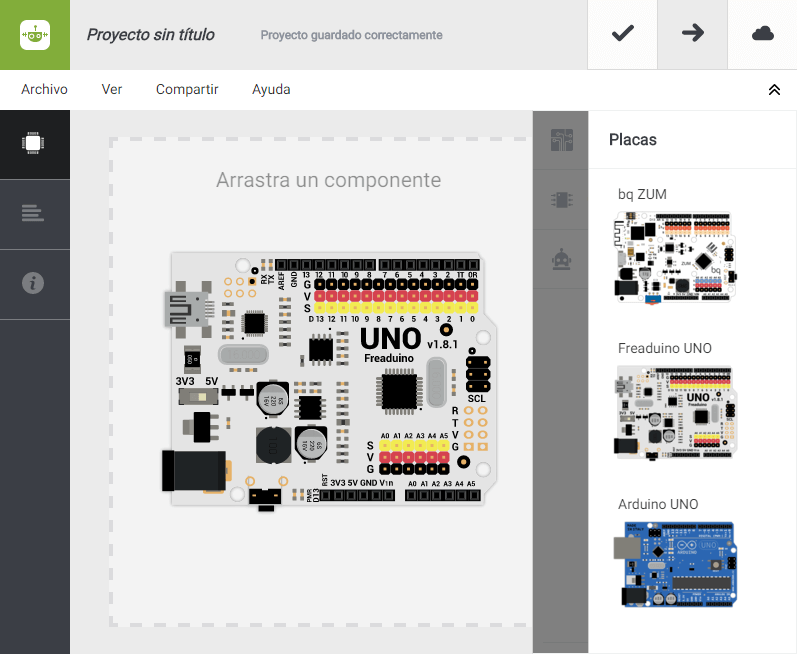Open the cloud icon in top bar
The image size is (797, 654).
click(x=762, y=34)
